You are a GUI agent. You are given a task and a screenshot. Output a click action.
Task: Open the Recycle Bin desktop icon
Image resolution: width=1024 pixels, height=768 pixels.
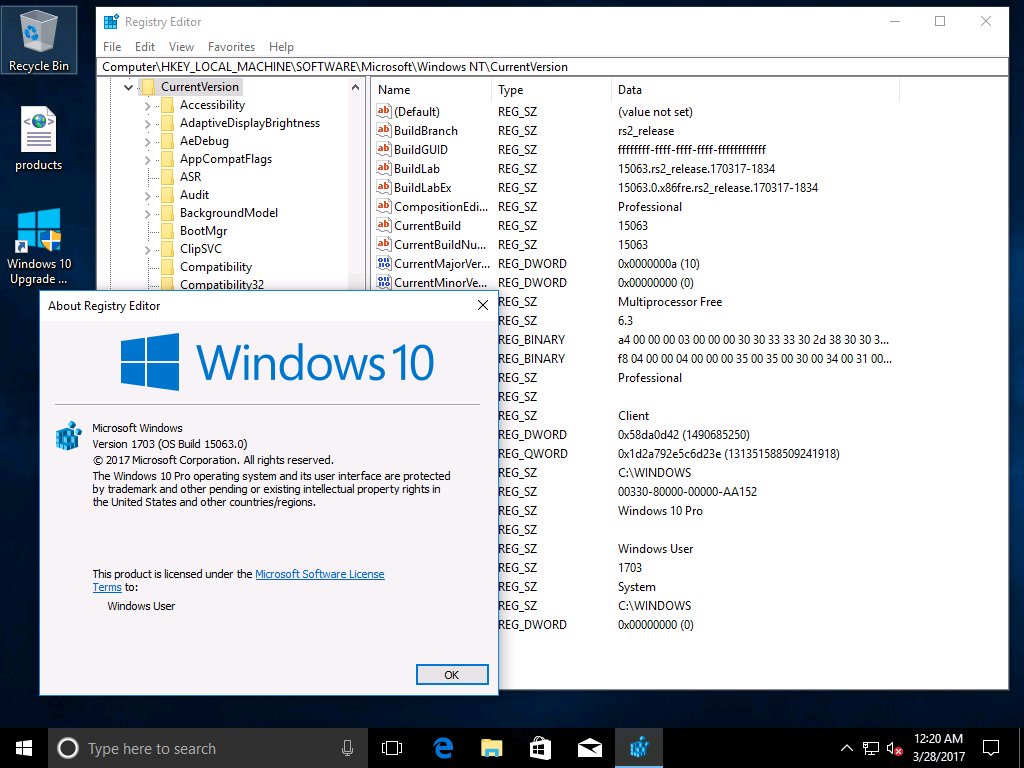tap(39, 40)
